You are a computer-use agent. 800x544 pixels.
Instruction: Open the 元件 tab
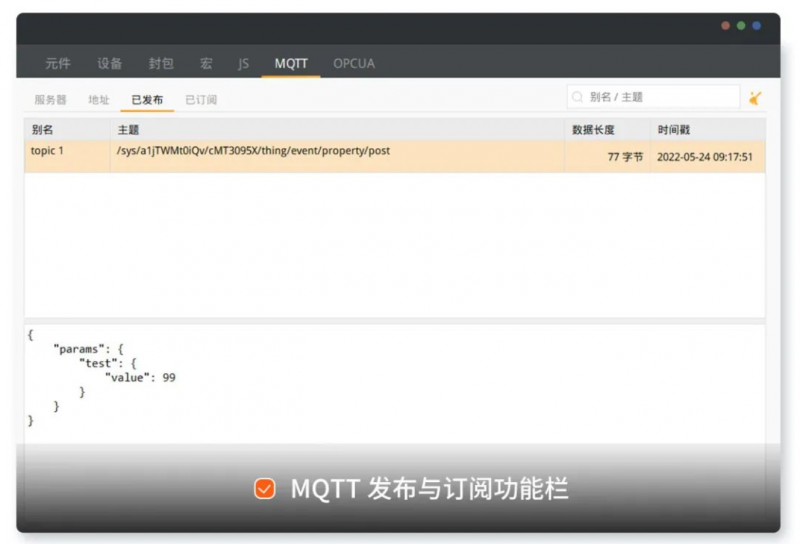click(58, 63)
